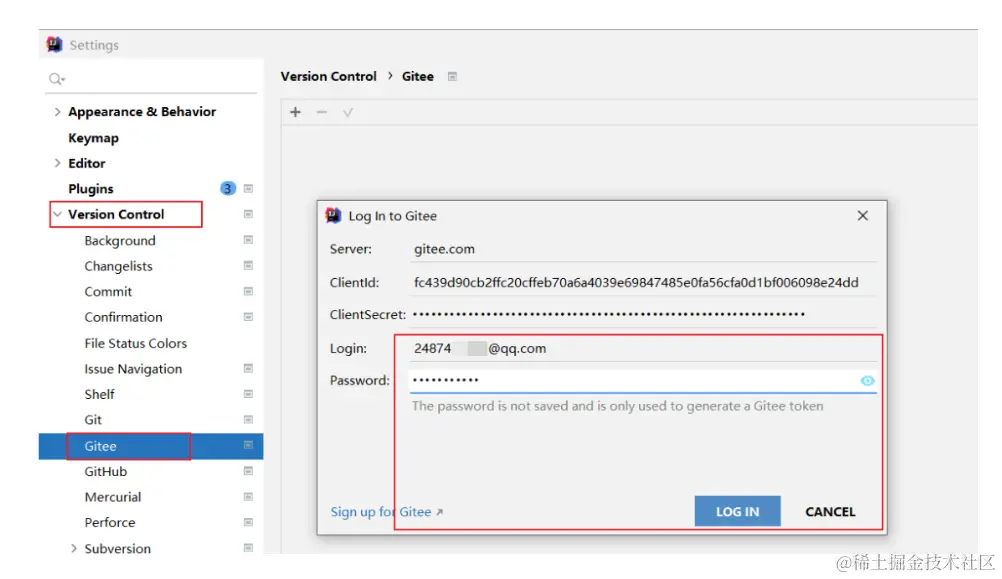Click the remove account minus icon
Screen dimensions: 1002x579
[321, 112]
